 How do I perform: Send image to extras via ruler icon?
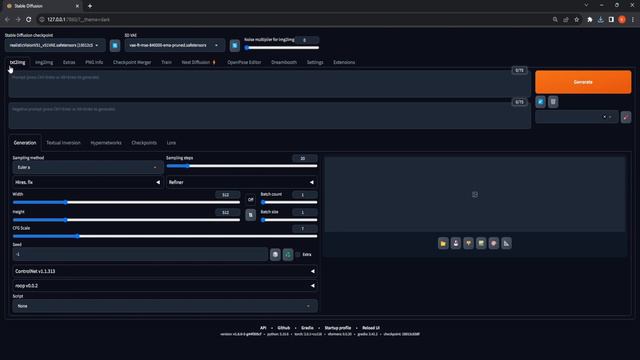506,243
